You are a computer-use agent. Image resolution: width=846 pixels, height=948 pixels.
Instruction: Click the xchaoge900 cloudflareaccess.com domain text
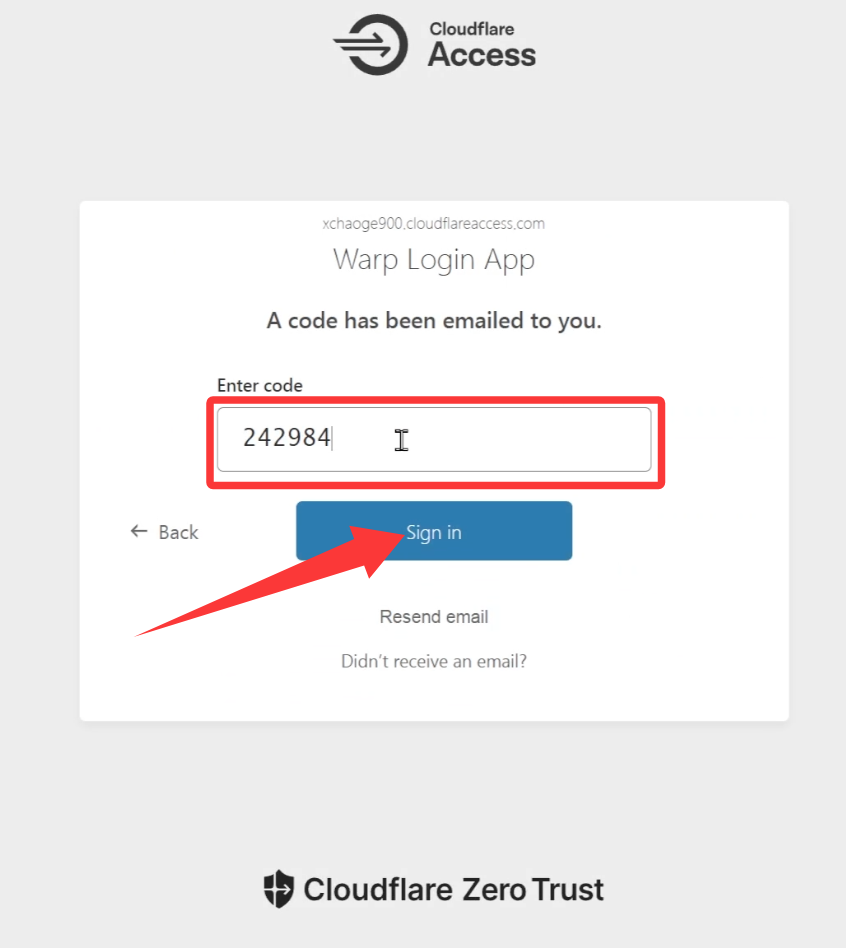point(434,224)
